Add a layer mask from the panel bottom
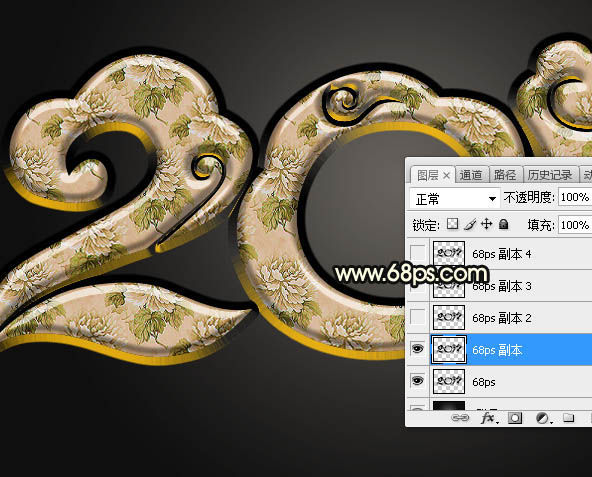 click(x=515, y=418)
